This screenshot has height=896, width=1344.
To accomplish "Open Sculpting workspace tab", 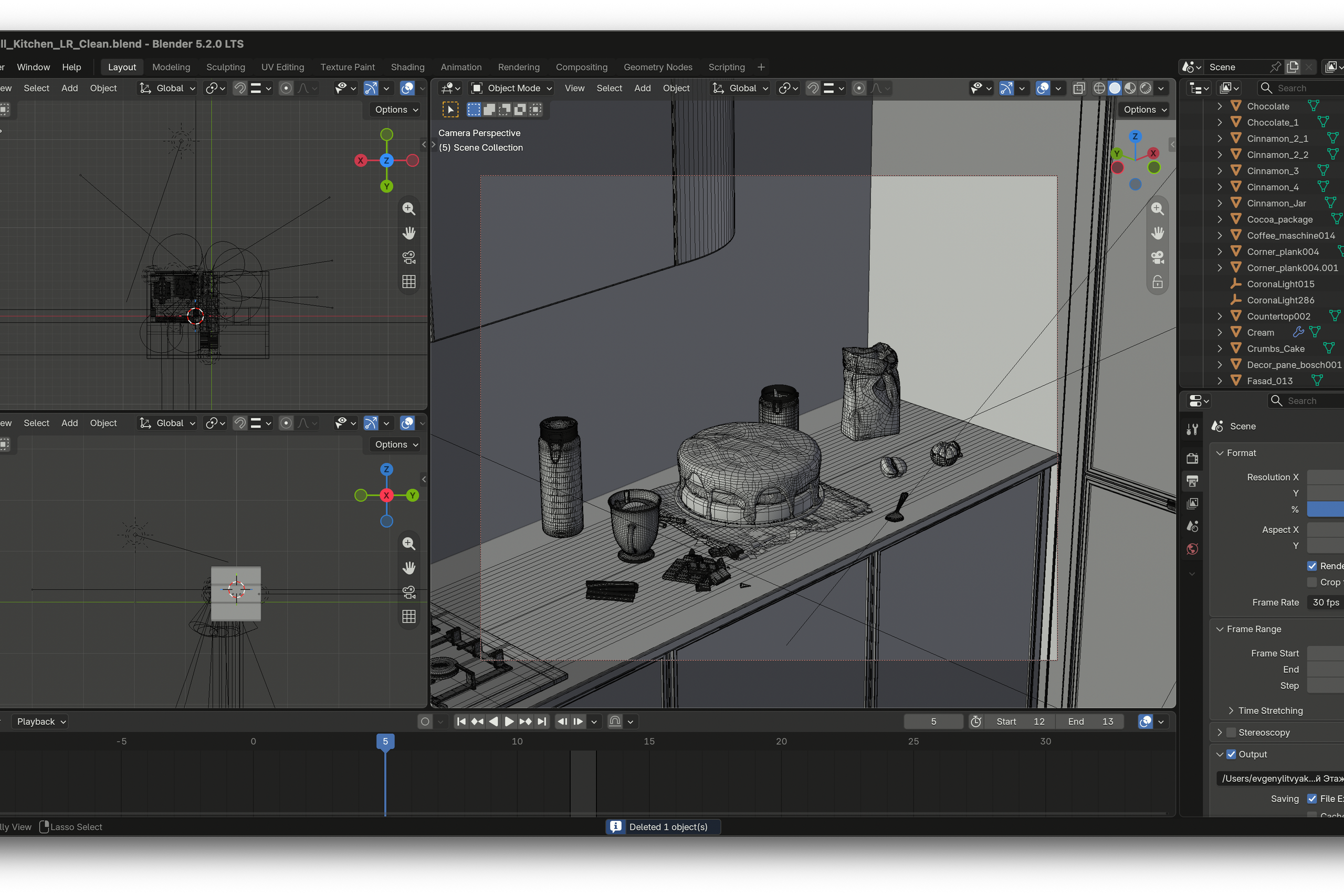I will click(x=226, y=67).
